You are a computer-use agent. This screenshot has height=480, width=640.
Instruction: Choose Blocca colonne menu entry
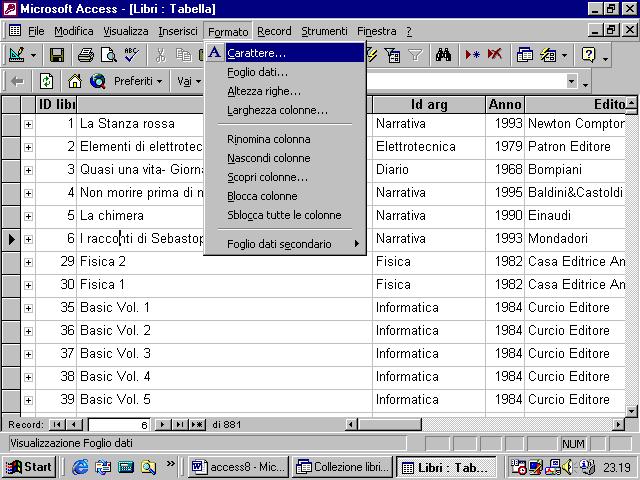coord(284,196)
